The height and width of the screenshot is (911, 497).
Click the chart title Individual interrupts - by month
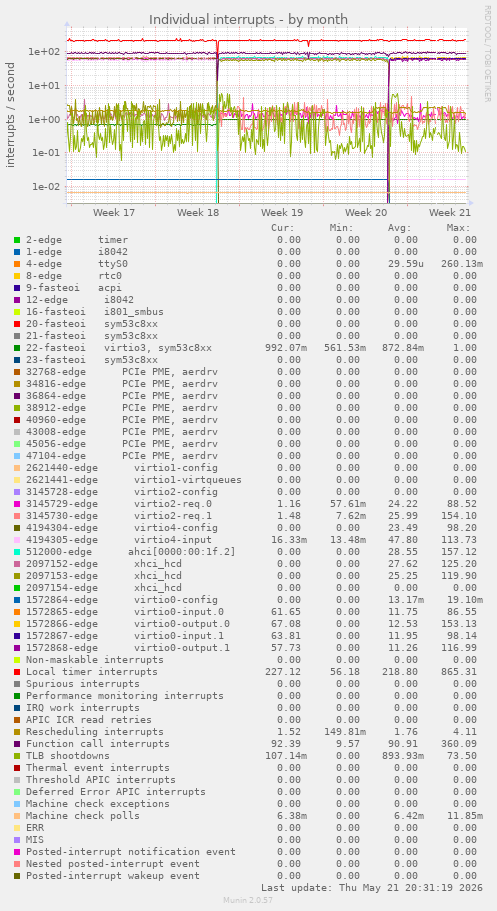[x=248, y=20]
